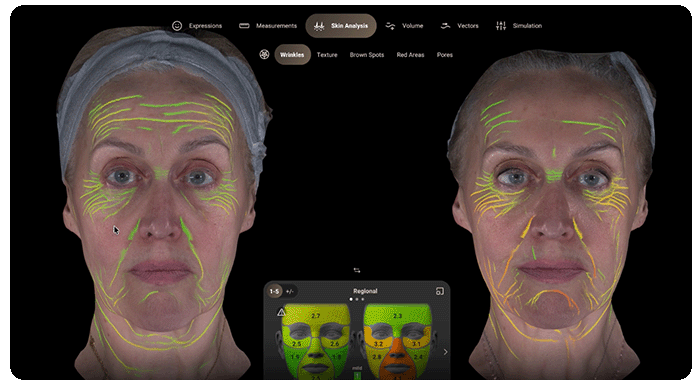Select the third pagination dot under Regional
The width and height of the screenshot is (700, 384).
(362, 299)
